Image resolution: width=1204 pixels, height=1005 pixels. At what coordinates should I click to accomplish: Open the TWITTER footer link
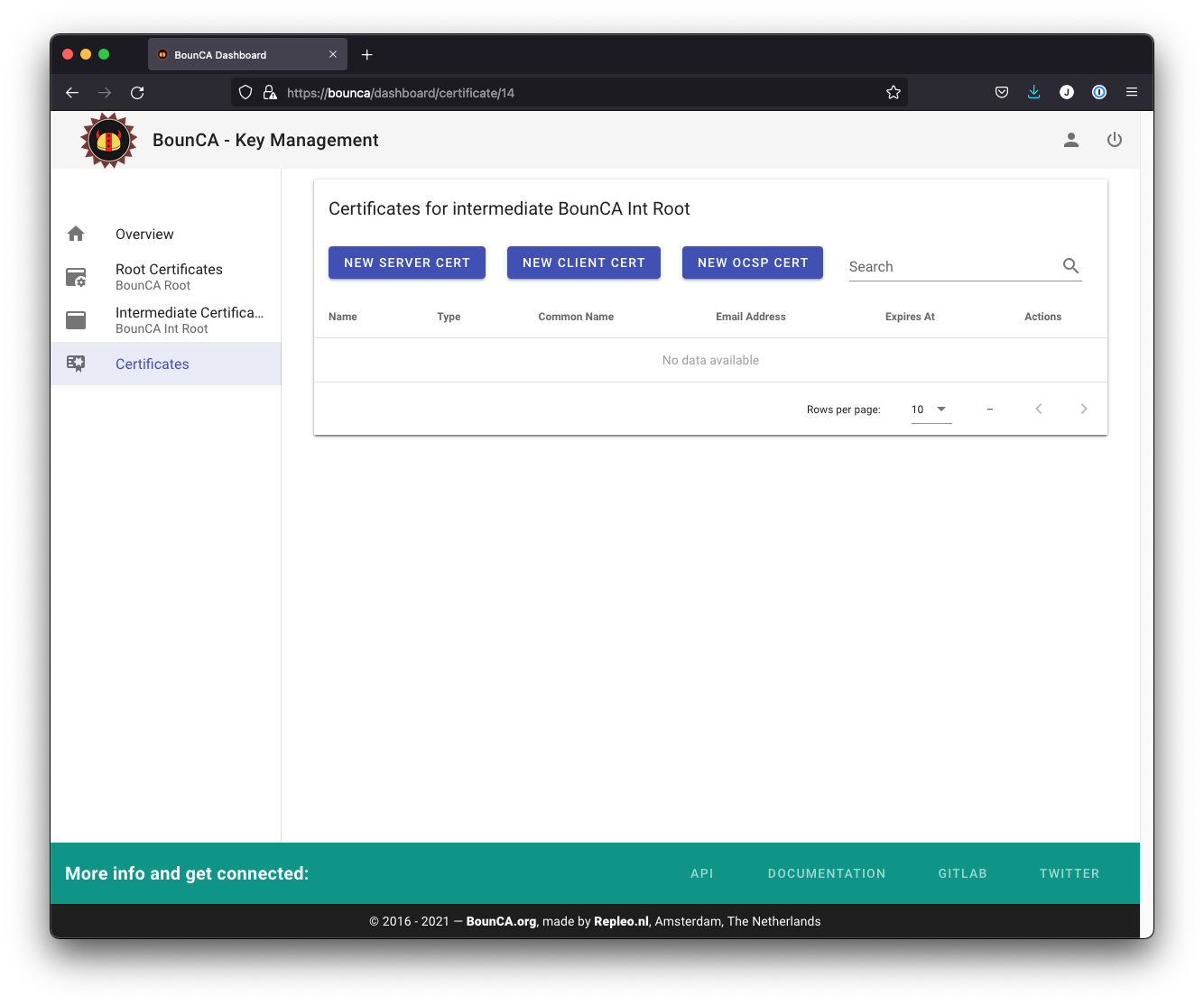click(1070, 873)
